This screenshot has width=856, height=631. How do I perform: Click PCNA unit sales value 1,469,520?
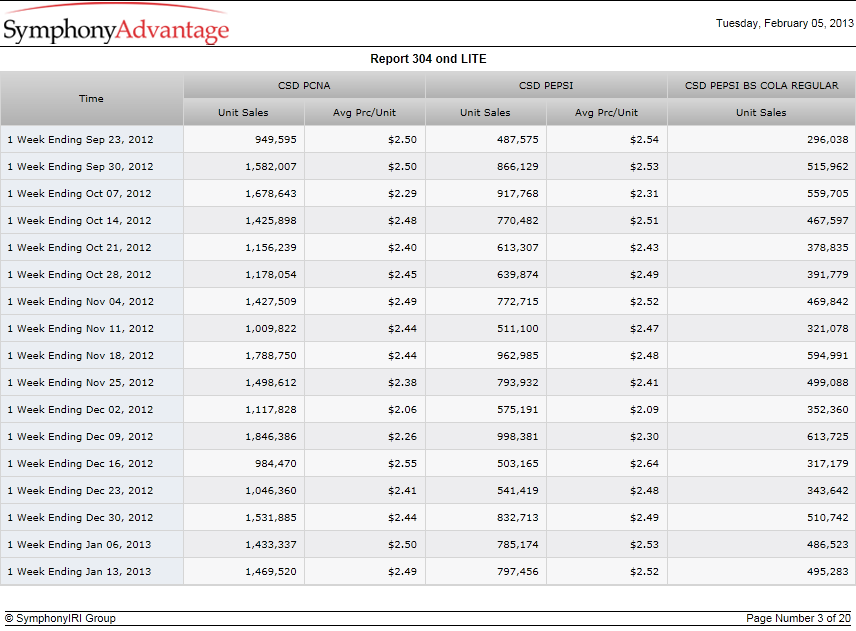point(271,572)
